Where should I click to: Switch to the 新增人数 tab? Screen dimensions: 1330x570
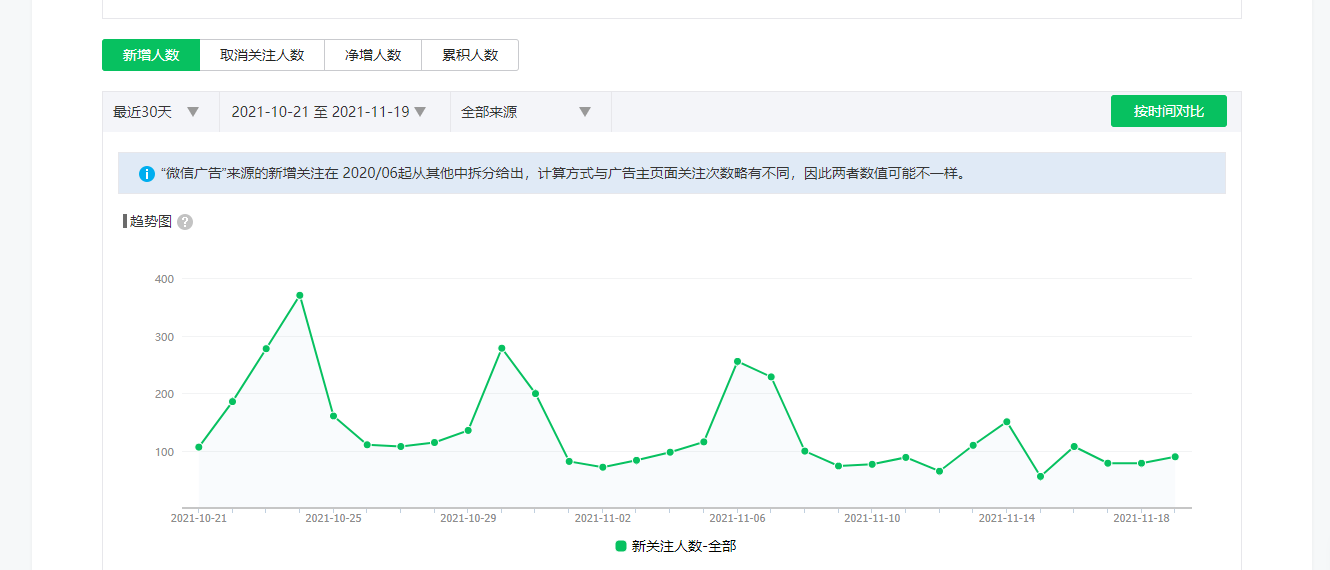tap(151, 55)
